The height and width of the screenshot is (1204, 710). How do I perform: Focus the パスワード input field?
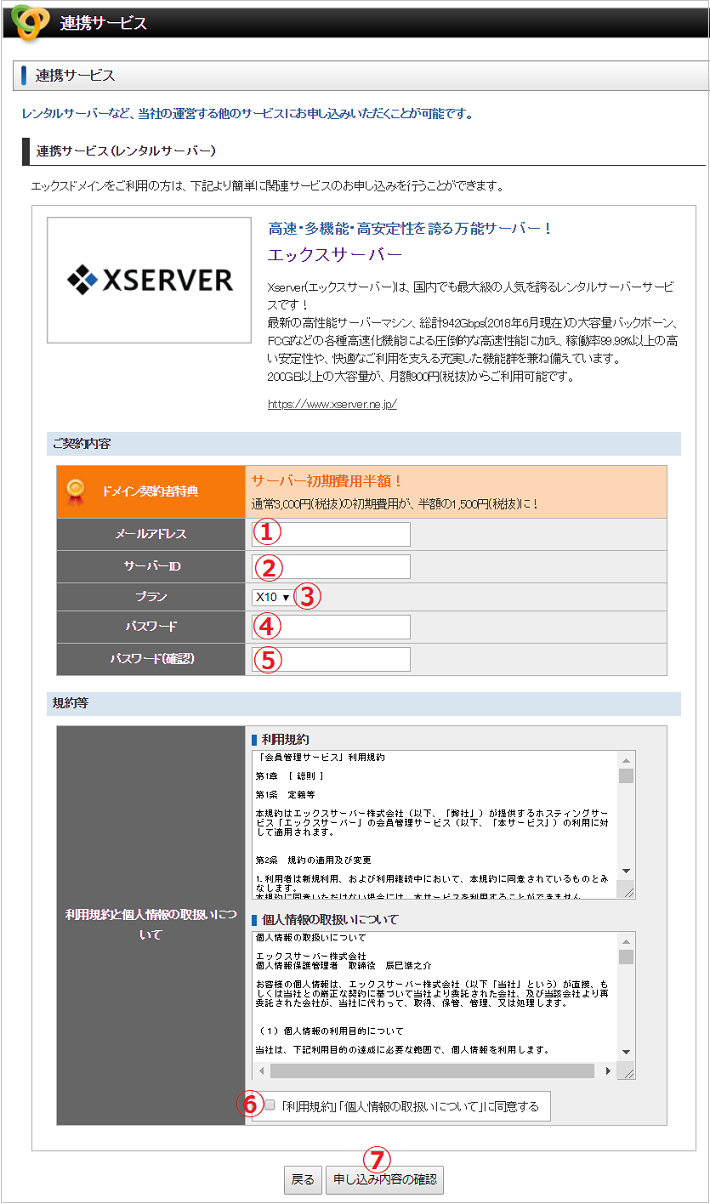pos(331,627)
